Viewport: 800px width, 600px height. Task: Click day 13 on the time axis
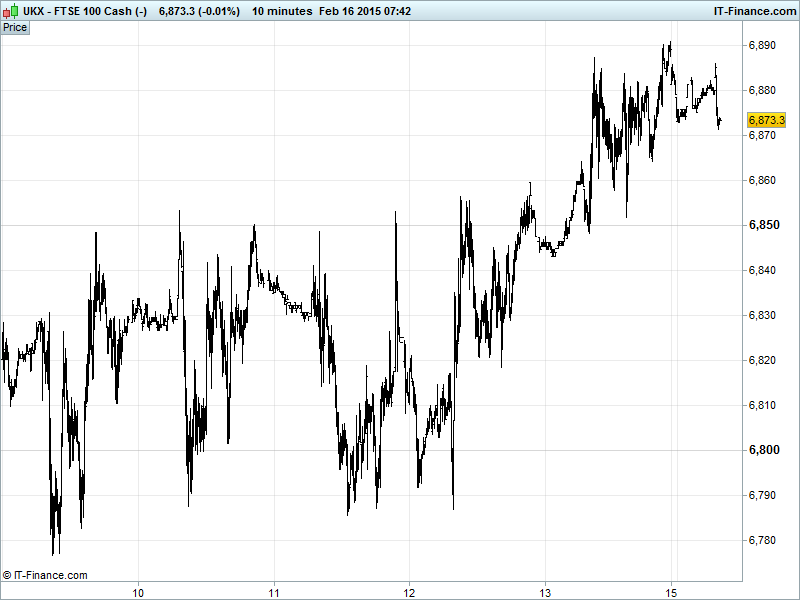pyautogui.click(x=545, y=590)
